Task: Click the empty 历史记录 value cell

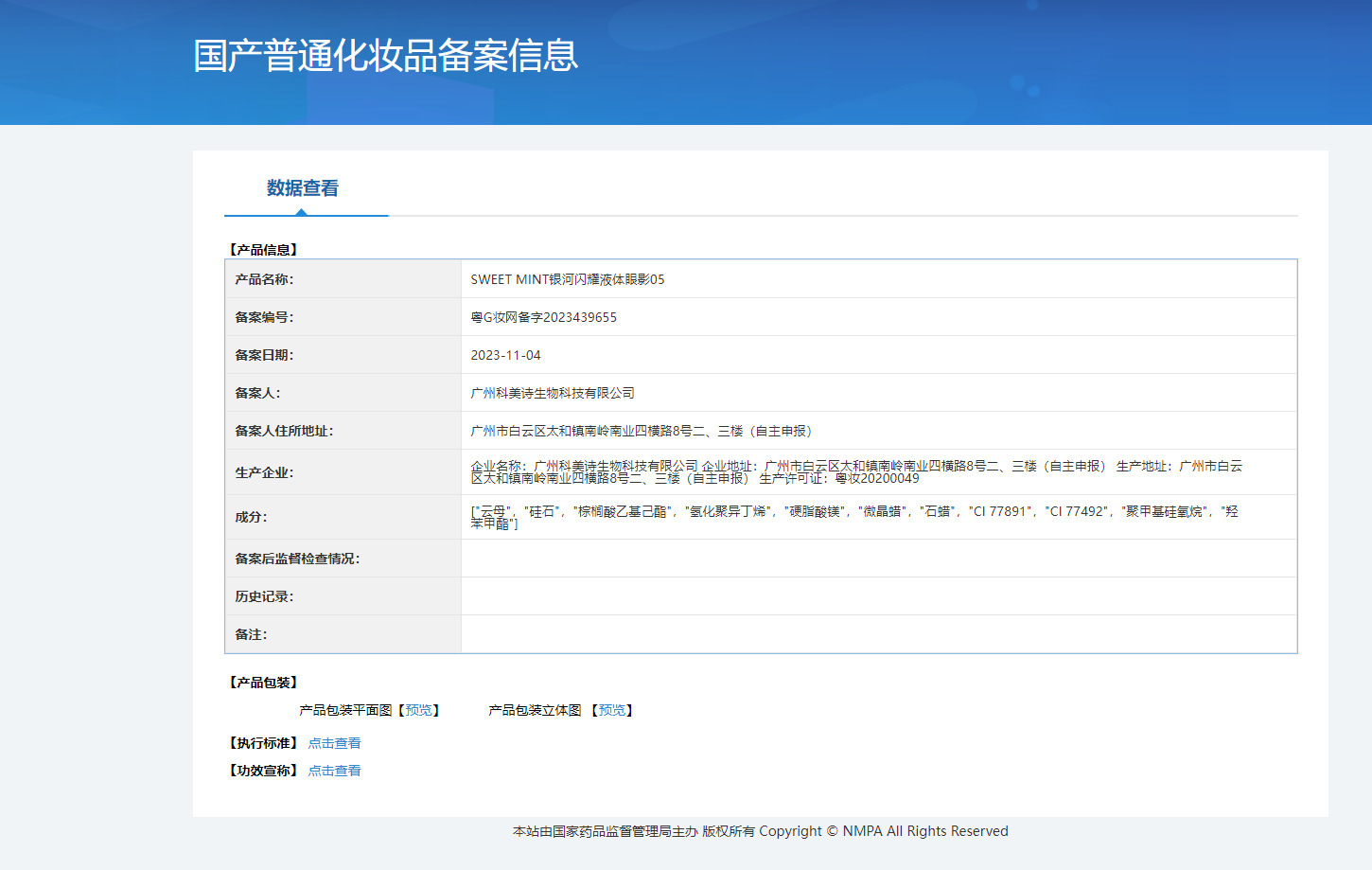Action: tap(878, 596)
